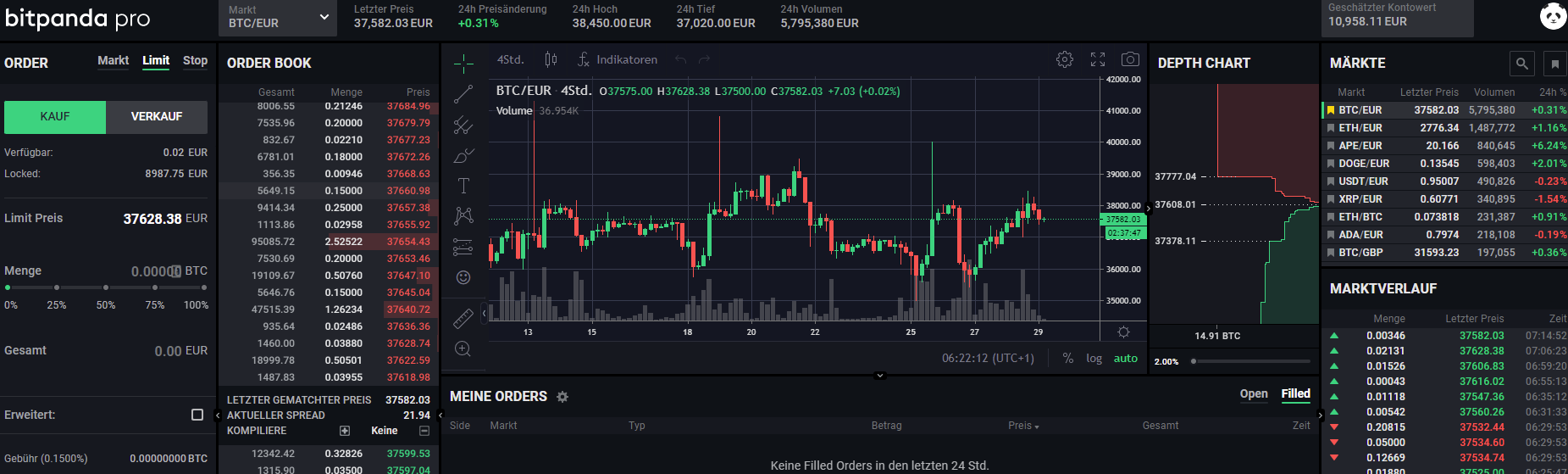Sort Meine Orders by Preis column

pos(1023,426)
